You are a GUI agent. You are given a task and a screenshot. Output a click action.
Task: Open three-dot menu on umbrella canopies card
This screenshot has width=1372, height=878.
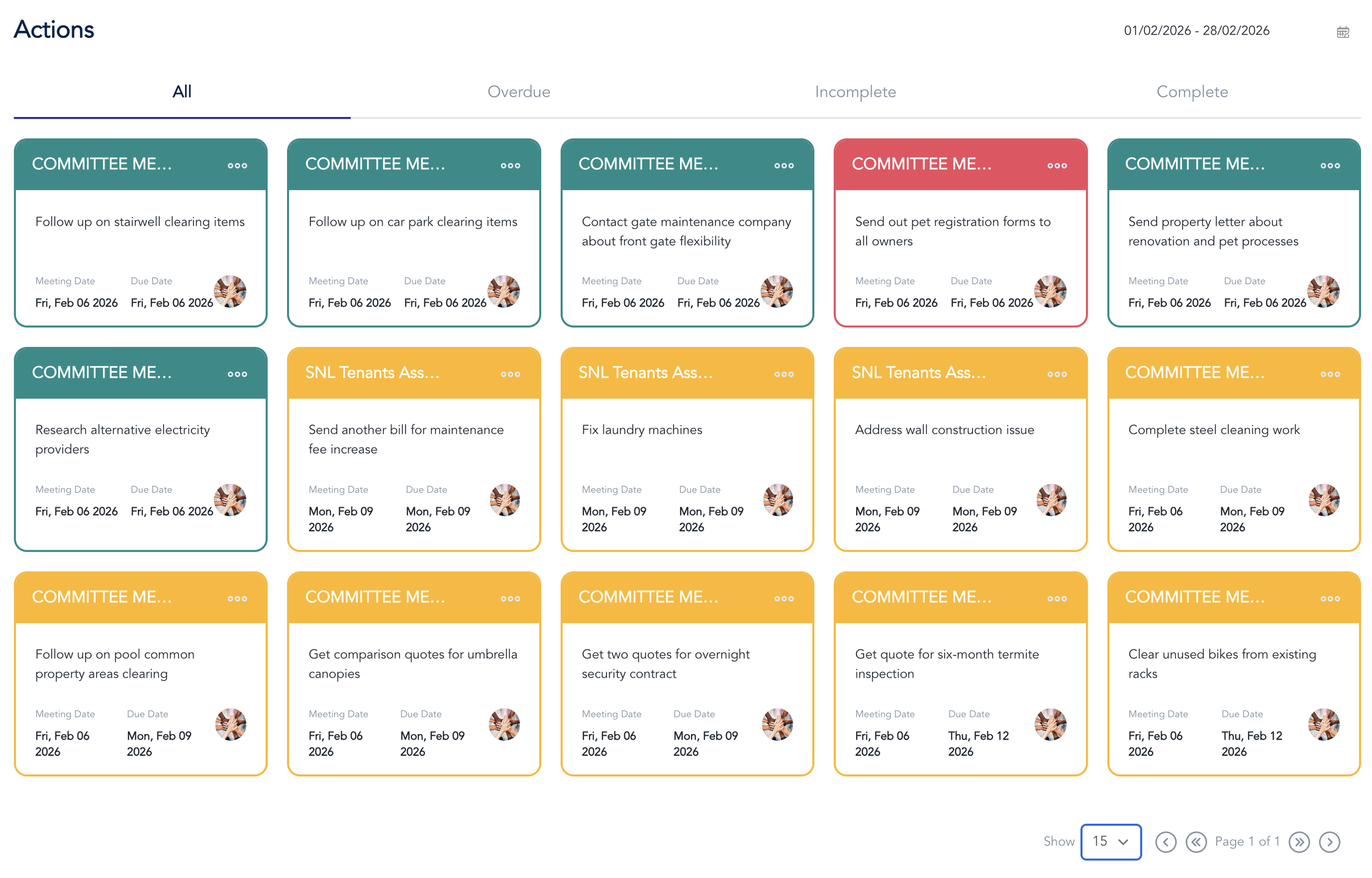510,599
